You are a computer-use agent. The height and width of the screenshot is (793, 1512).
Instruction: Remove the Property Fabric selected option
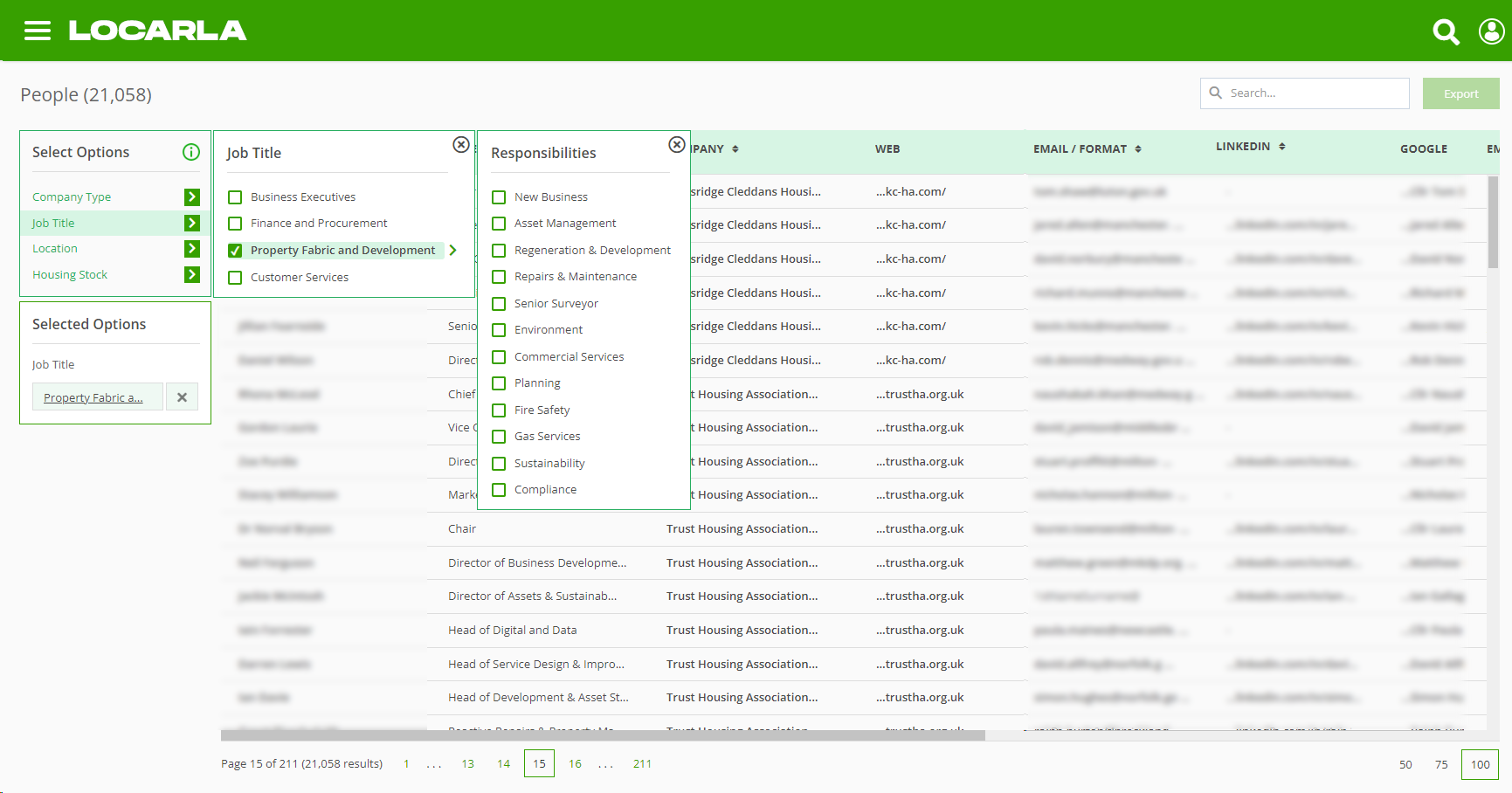coord(182,397)
